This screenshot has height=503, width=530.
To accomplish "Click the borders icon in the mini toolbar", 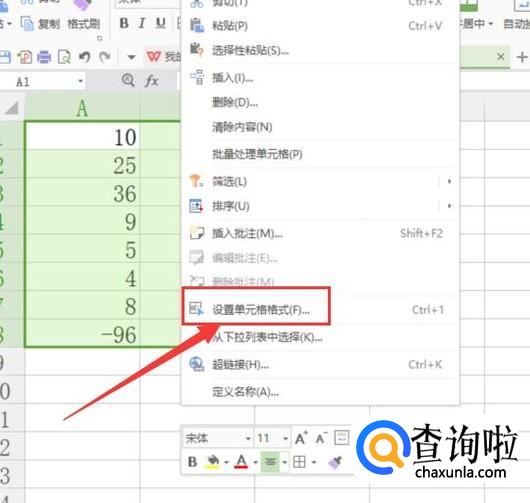I will (299, 462).
